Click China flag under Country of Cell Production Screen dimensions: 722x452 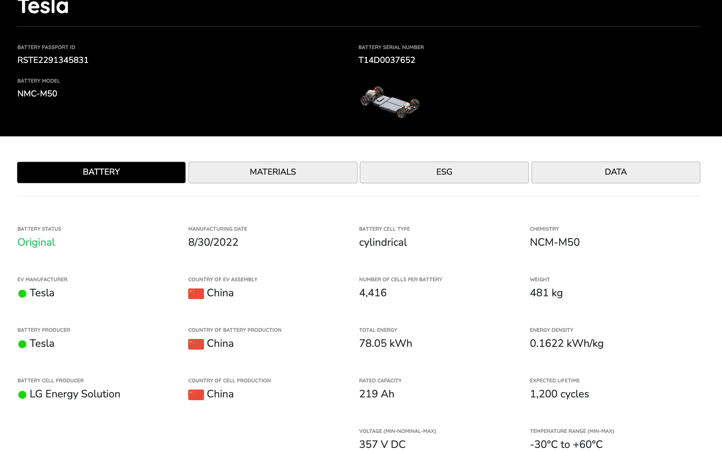tap(196, 395)
